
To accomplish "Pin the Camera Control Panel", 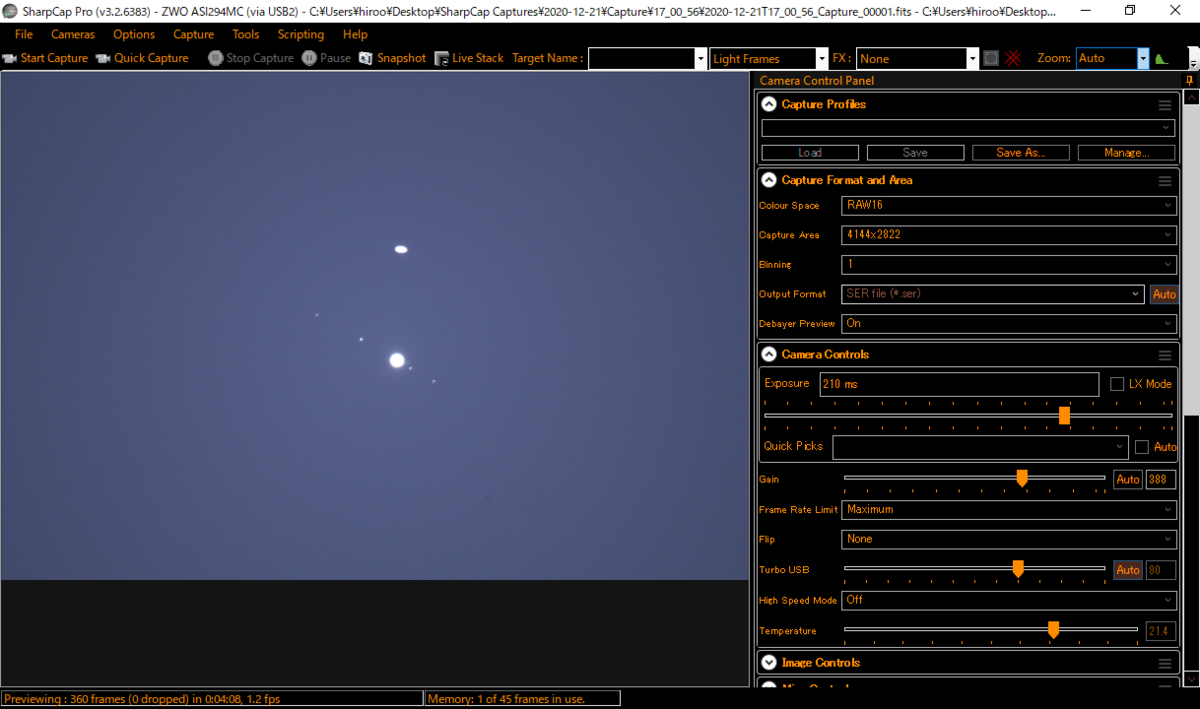I will [1189, 80].
